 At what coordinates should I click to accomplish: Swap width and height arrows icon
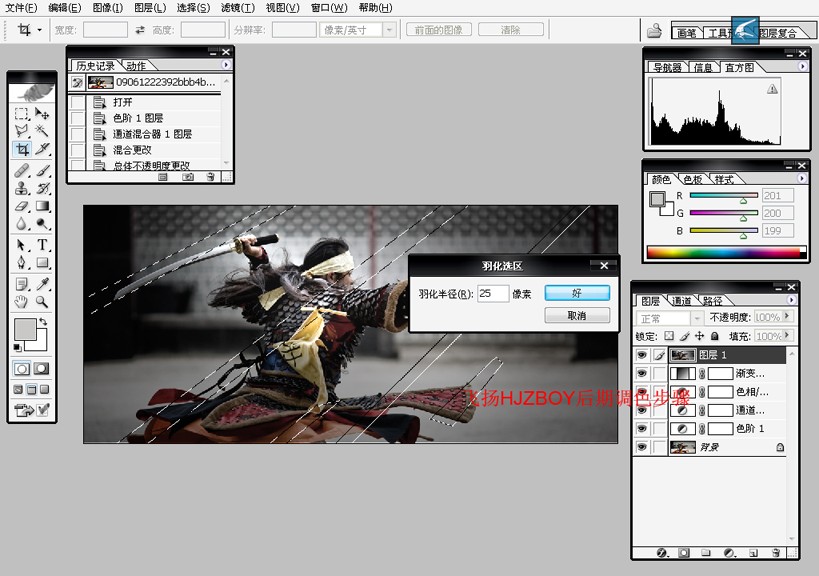140,30
